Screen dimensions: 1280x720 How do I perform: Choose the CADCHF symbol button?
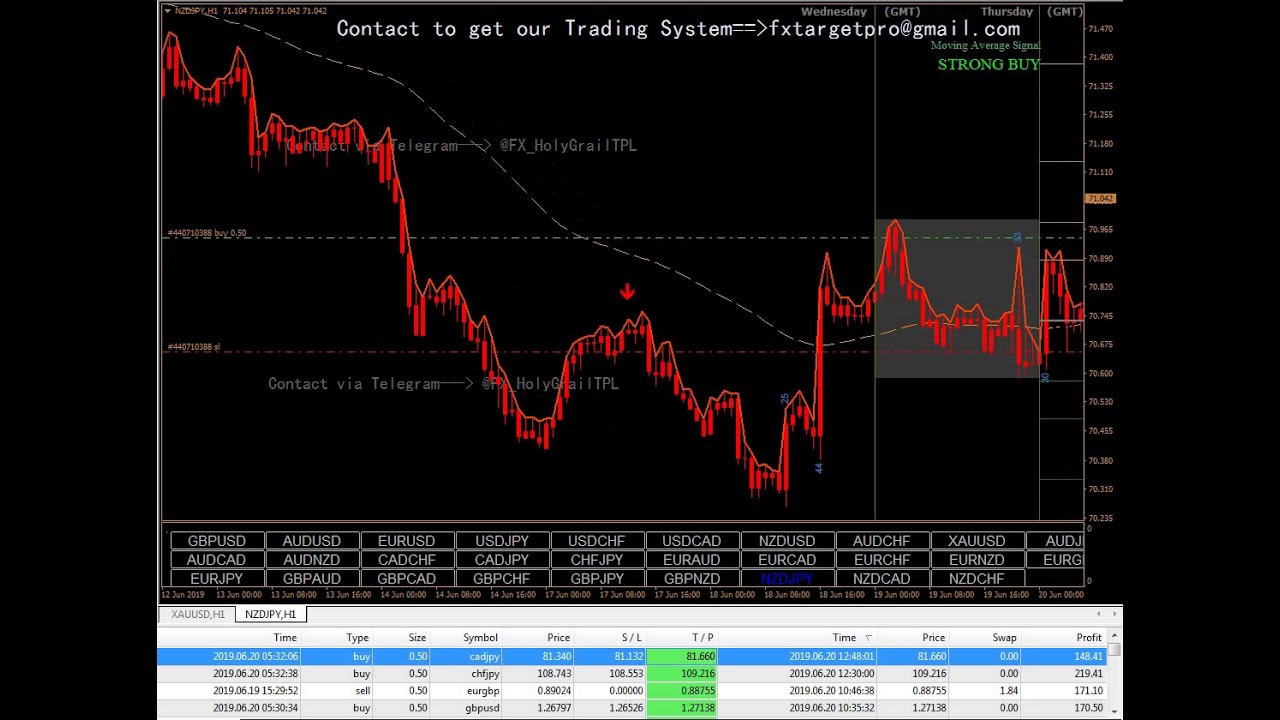pos(406,560)
